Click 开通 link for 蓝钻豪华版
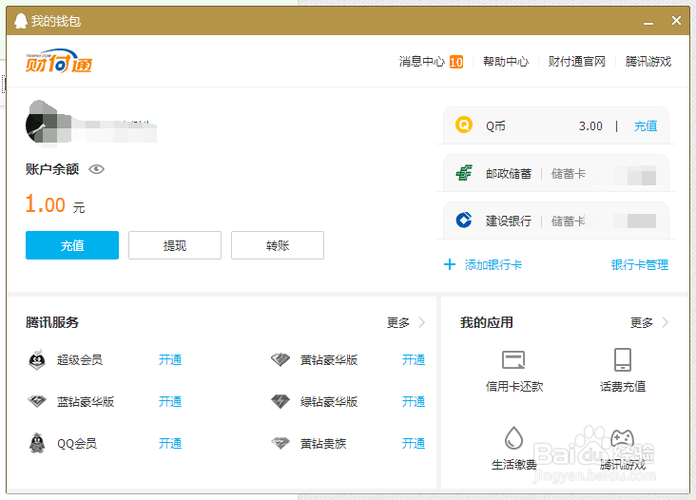696x500 pixels. pyautogui.click(x=170, y=401)
